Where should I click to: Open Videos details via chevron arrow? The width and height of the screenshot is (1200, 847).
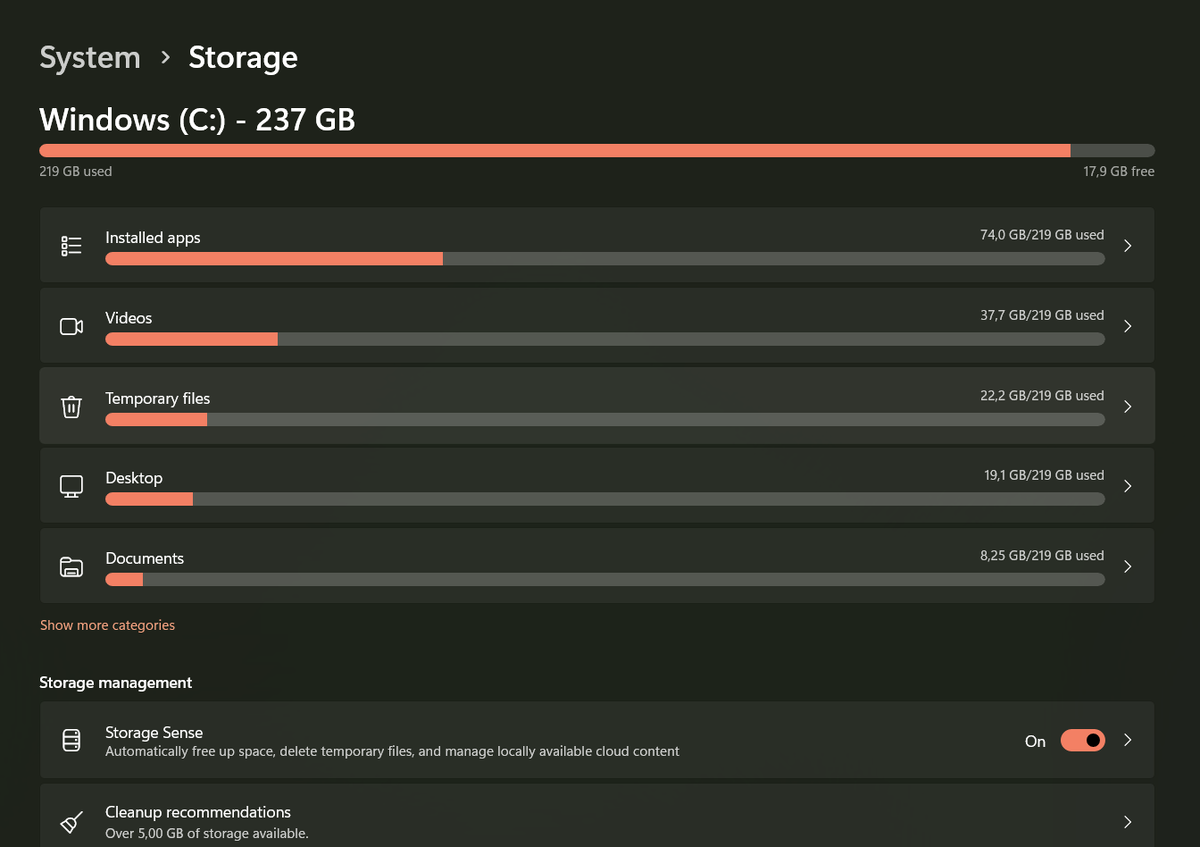tap(1127, 326)
